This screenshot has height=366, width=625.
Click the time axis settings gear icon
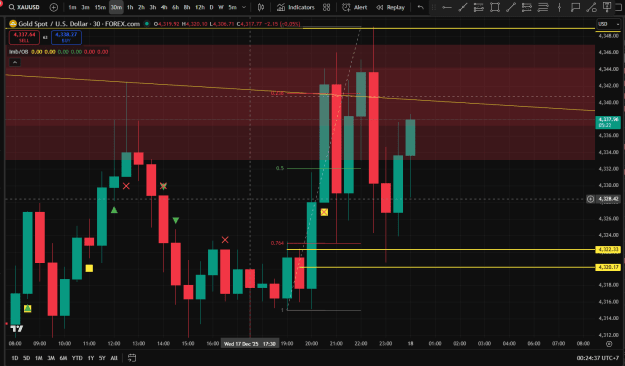coord(609,344)
